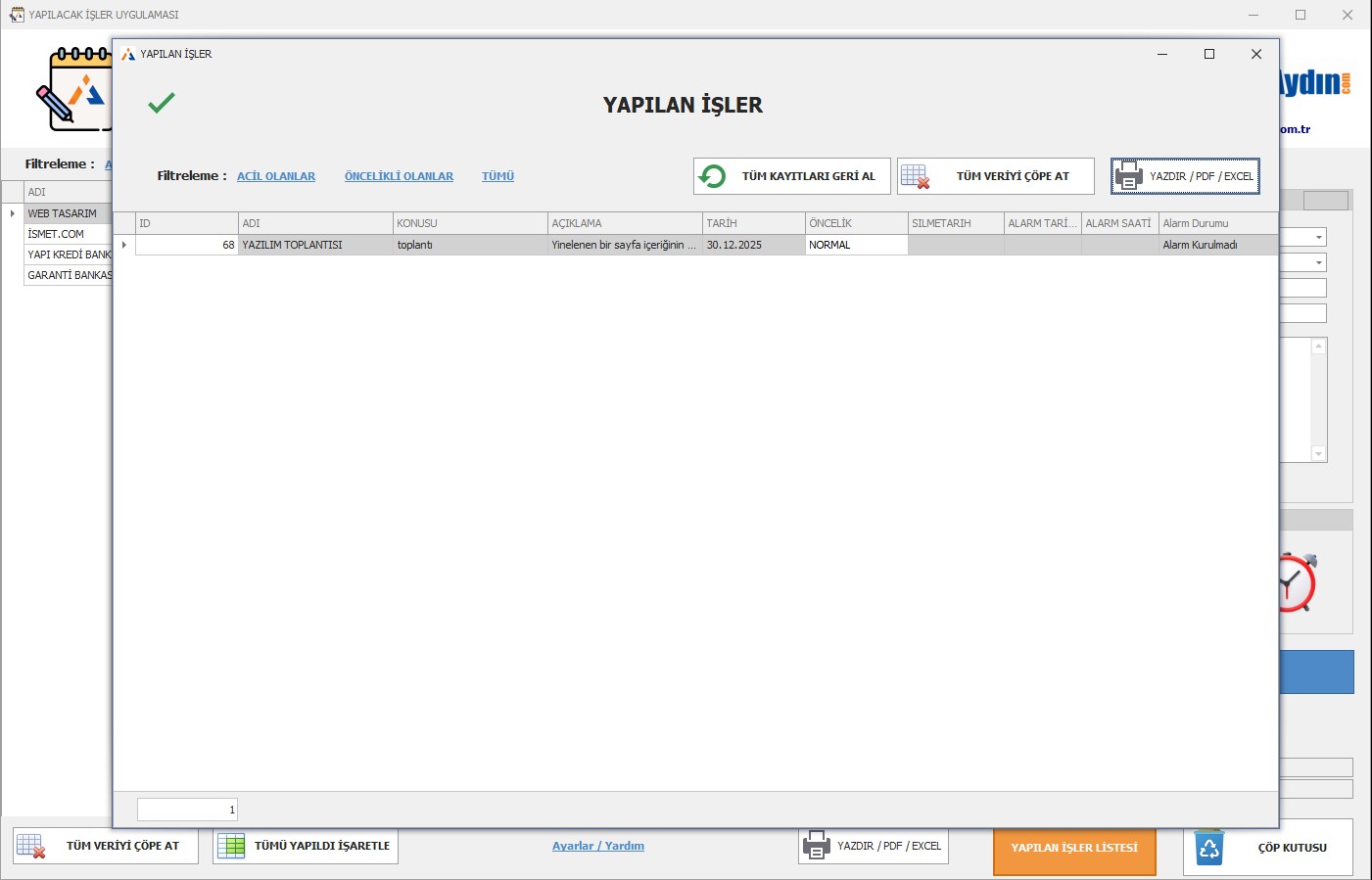Open Ayarlar / Yardım link
The height and width of the screenshot is (880, 1372).
598,846
